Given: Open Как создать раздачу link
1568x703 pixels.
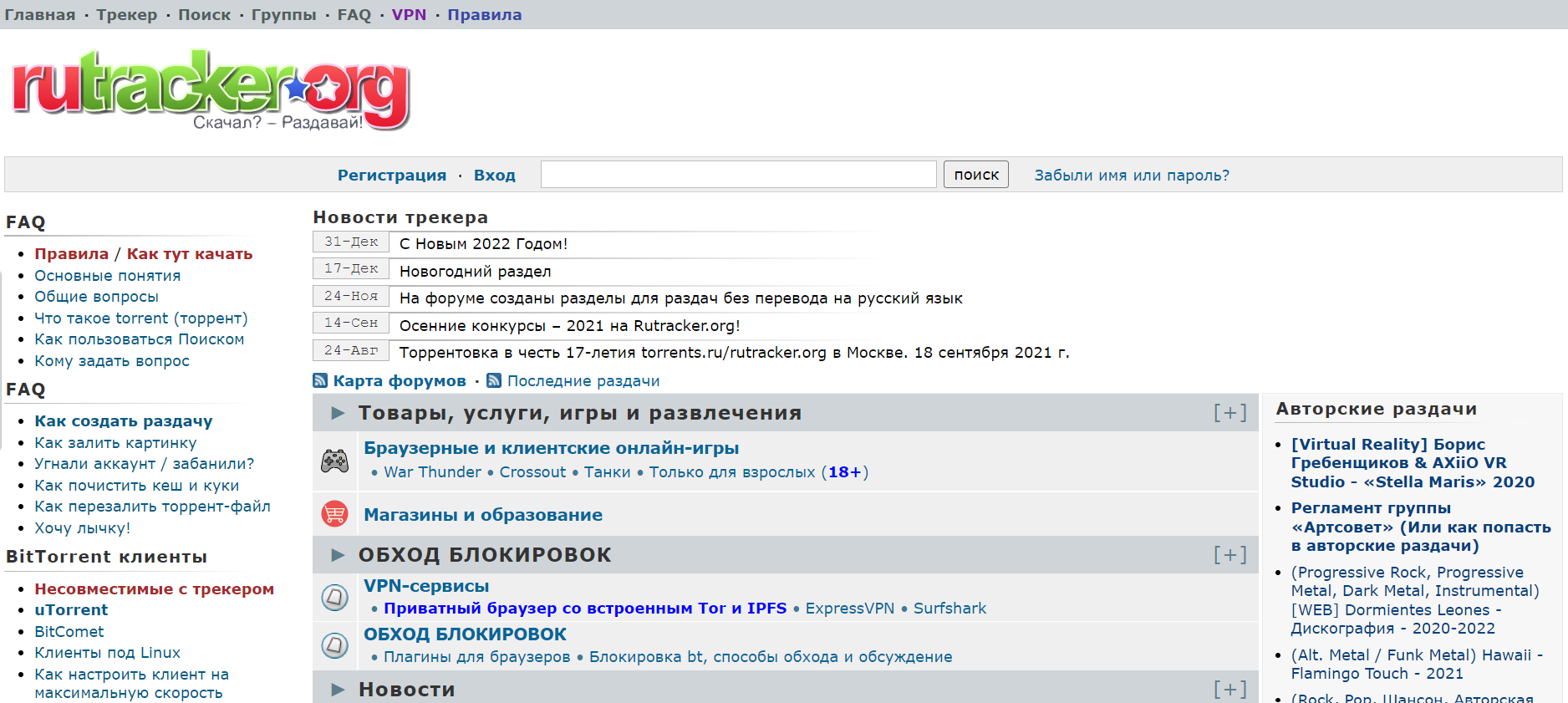Looking at the screenshot, I should coord(124,421).
